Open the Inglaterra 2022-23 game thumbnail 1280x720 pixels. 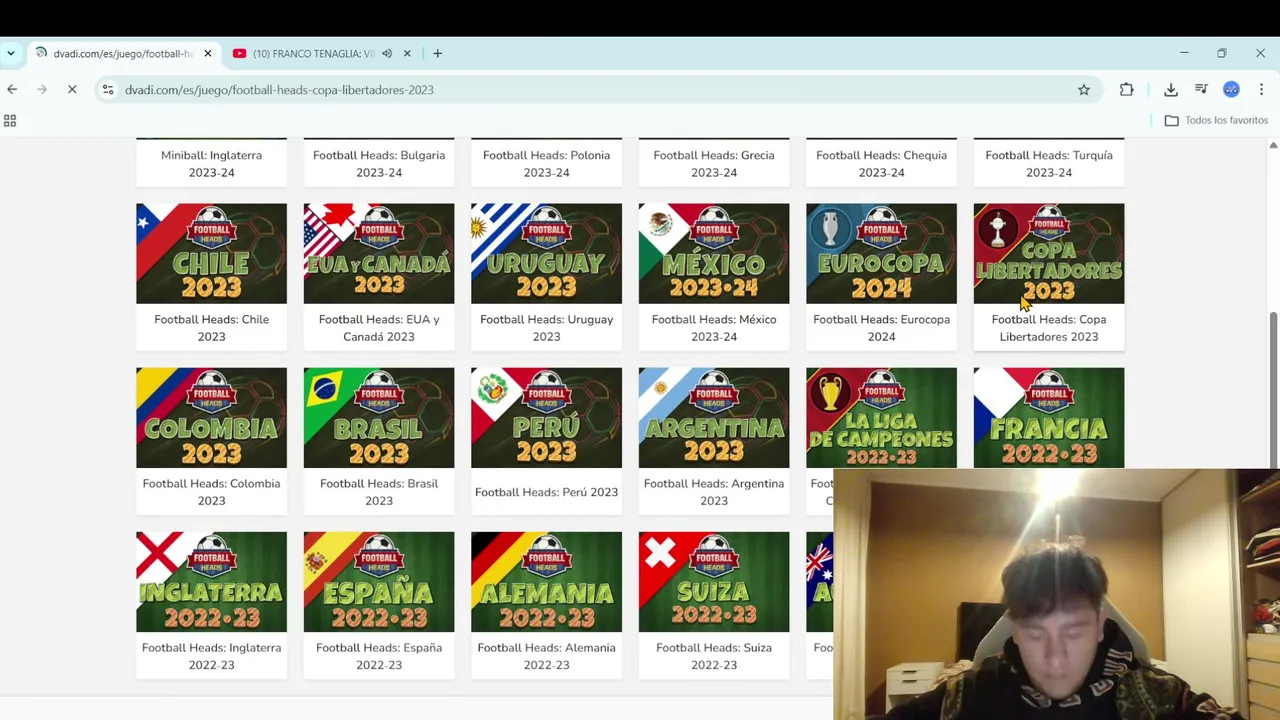click(211, 582)
